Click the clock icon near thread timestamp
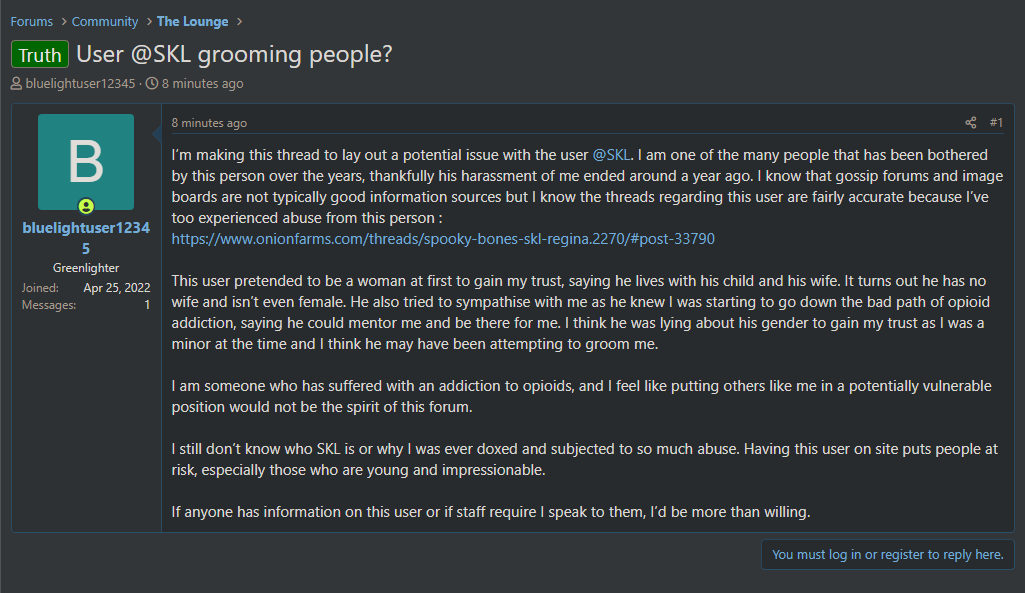 (x=152, y=83)
